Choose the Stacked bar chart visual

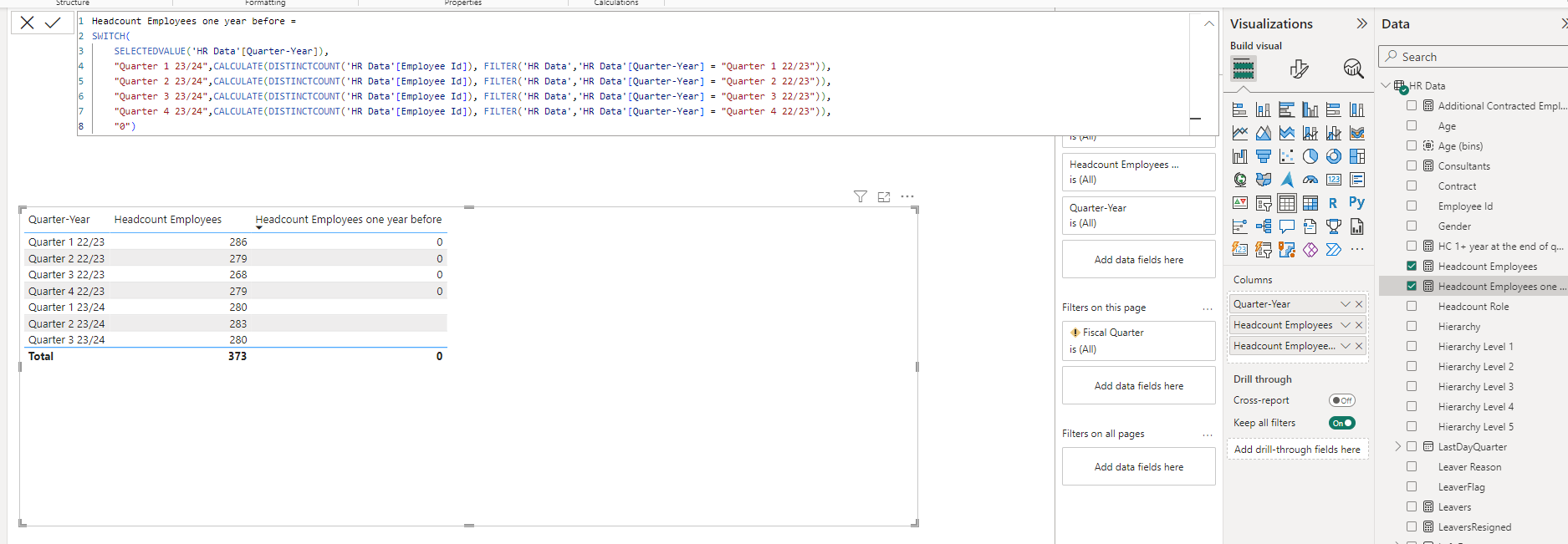(x=1240, y=109)
